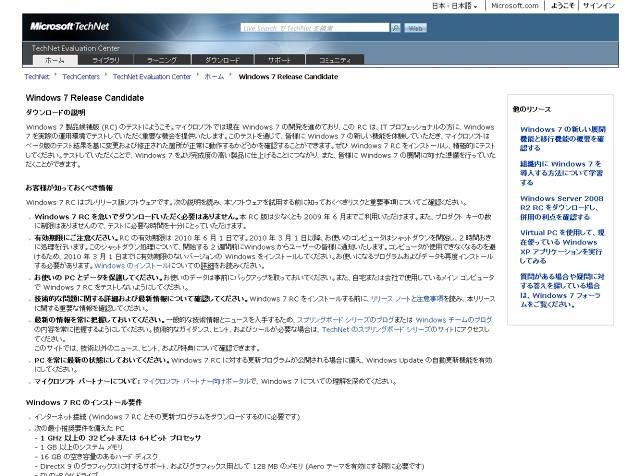
Task: Click the TechCenters breadcrumb link
Action: (x=81, y=77)
